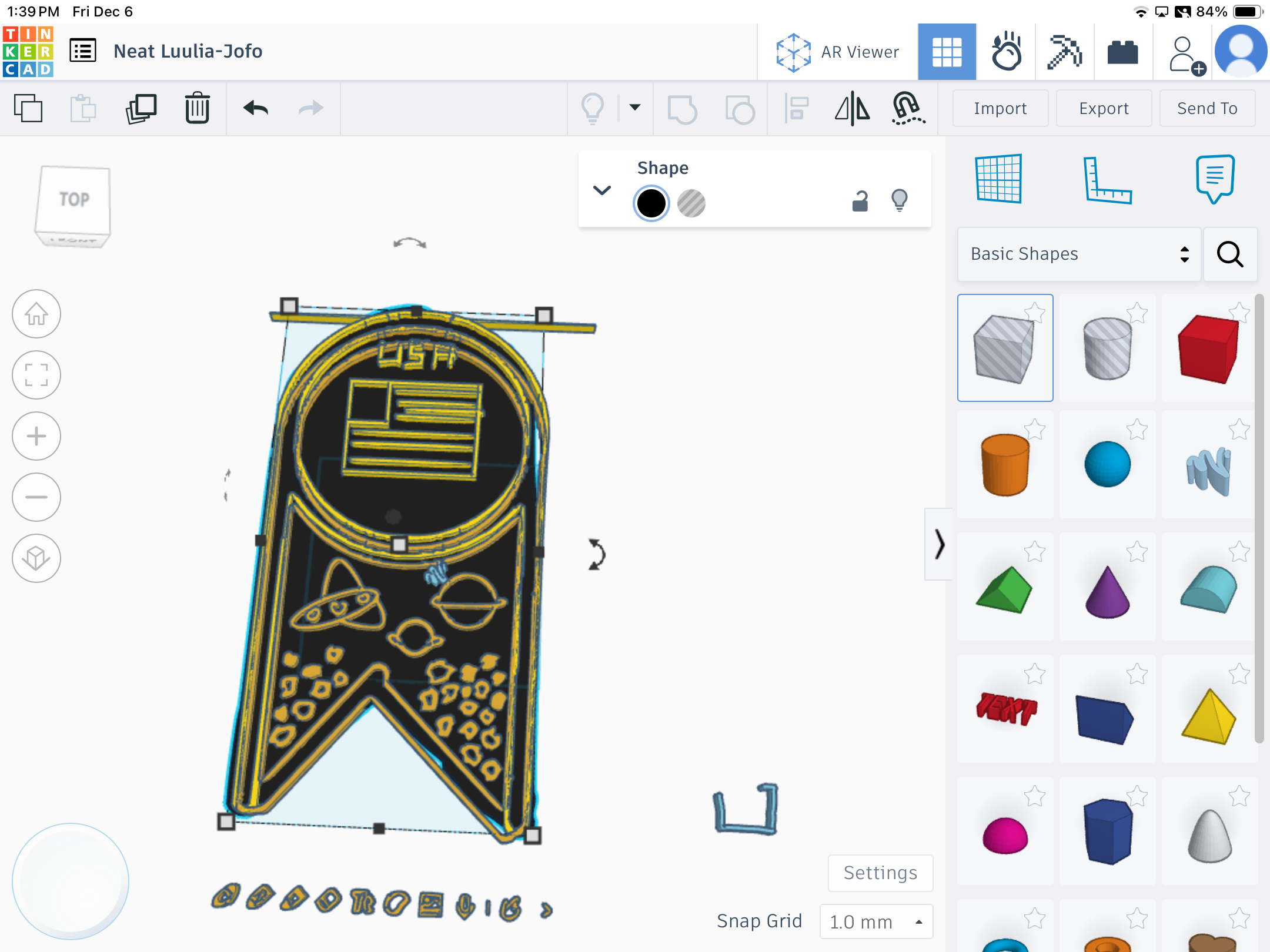Zoom out with minus button

coord(36,497)
